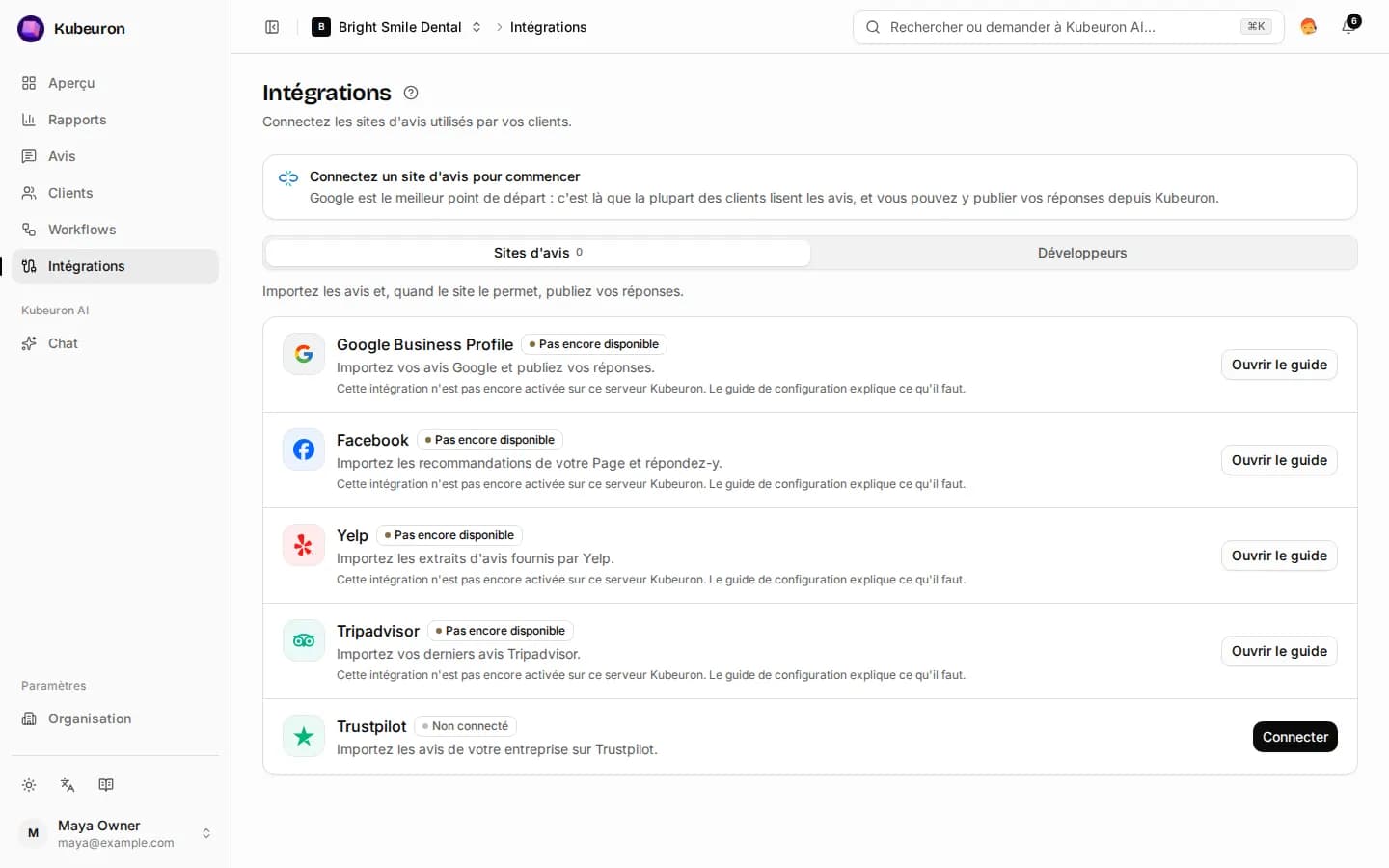
Task: Click the Facebook logo icon
Action: pyautogui.click(x=304, y=449)
